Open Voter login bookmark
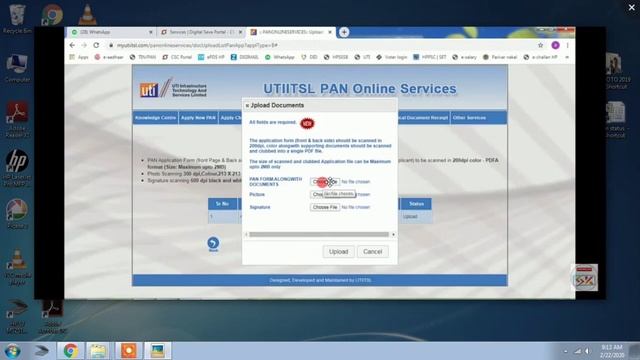The image size is (640, 360). [x=391, y=57]
